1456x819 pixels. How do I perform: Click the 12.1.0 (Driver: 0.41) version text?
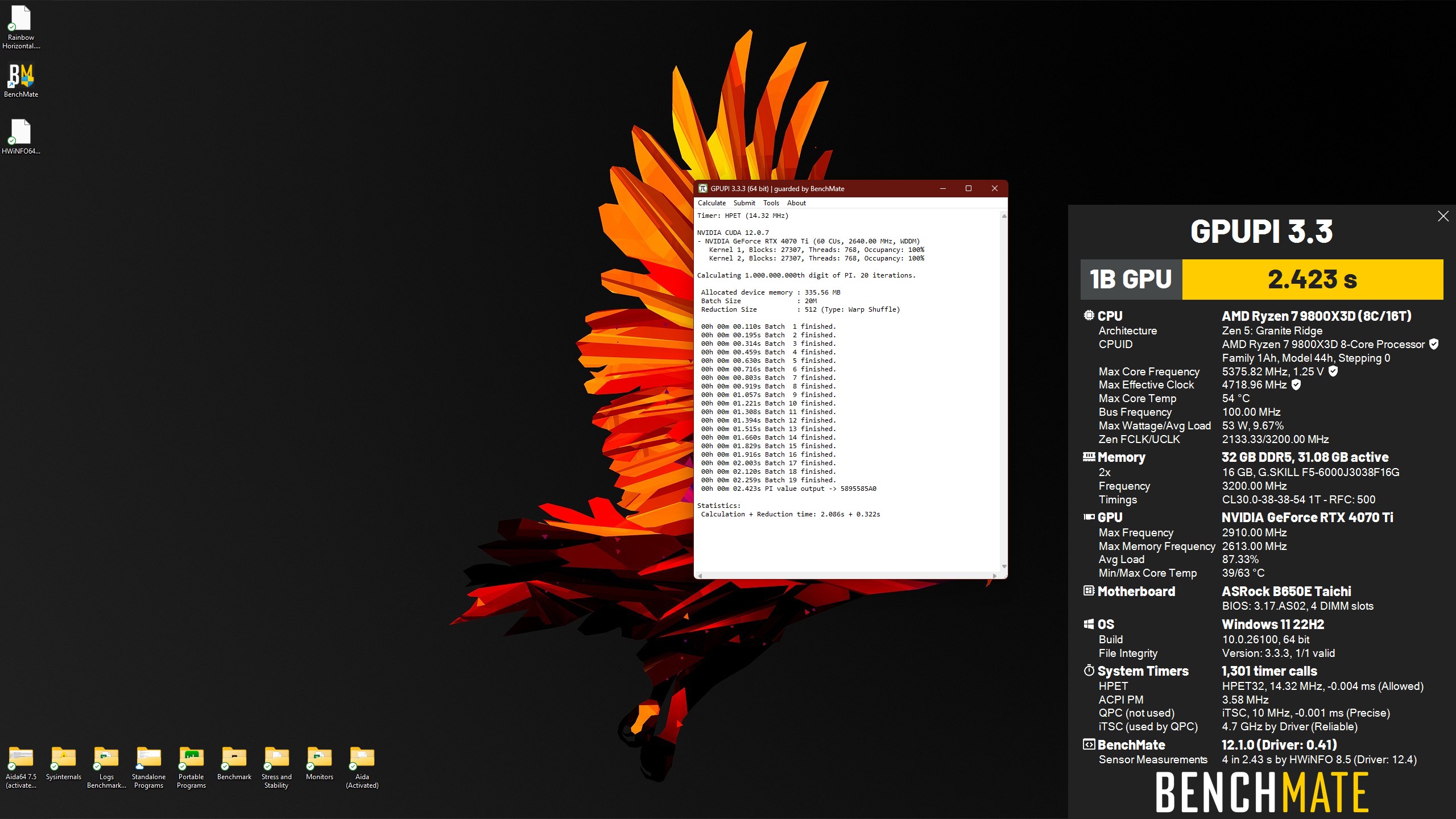coord(1279,744)
